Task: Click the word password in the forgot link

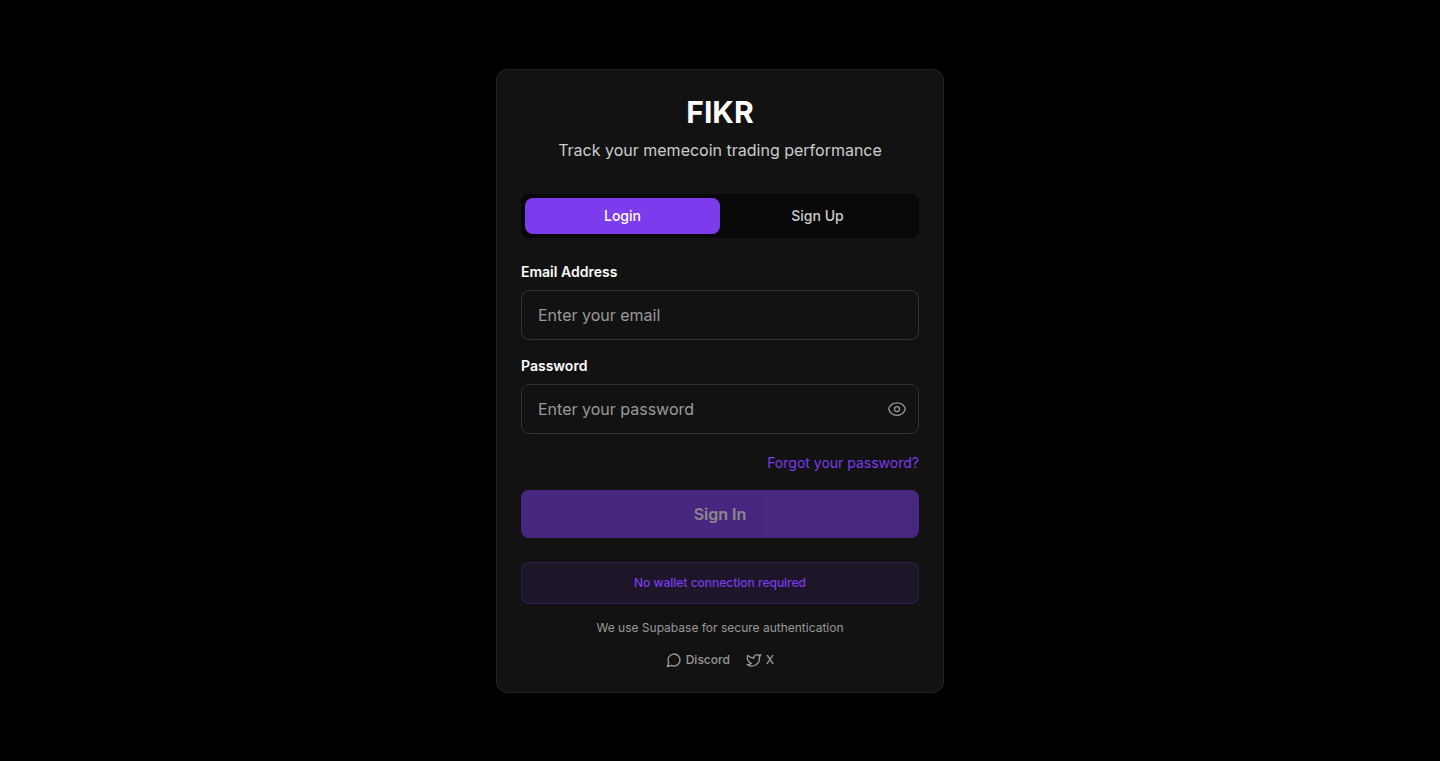Action: tap(883, 463)
